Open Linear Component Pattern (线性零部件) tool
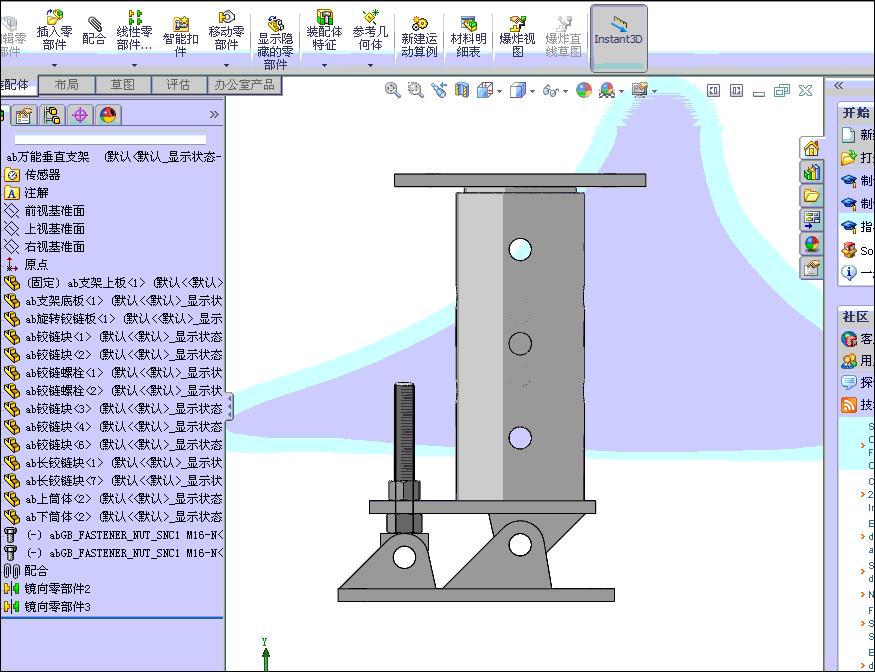Screen dimensions: 875x672 pos(134,31)
